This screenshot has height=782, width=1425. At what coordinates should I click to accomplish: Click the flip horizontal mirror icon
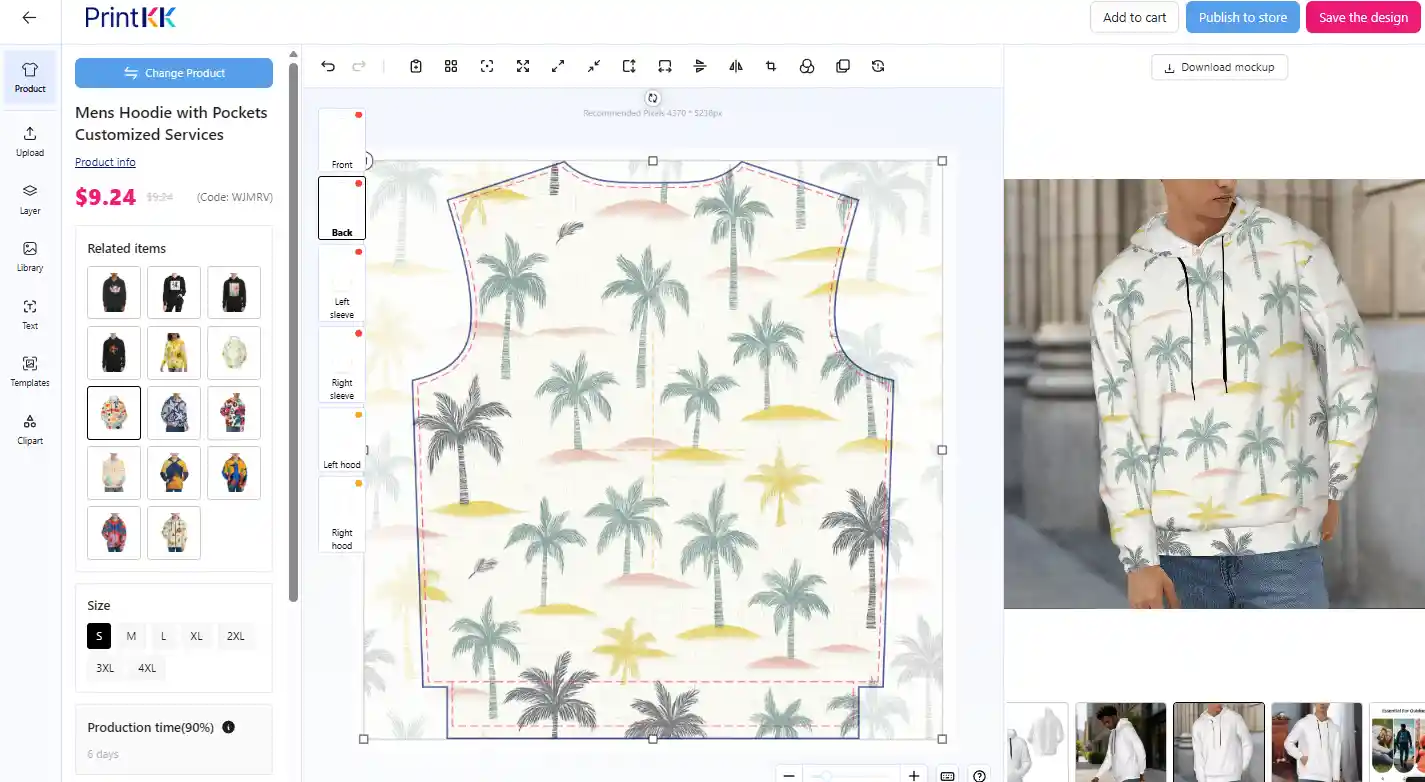pyautogui.click(x=736, y=66)
